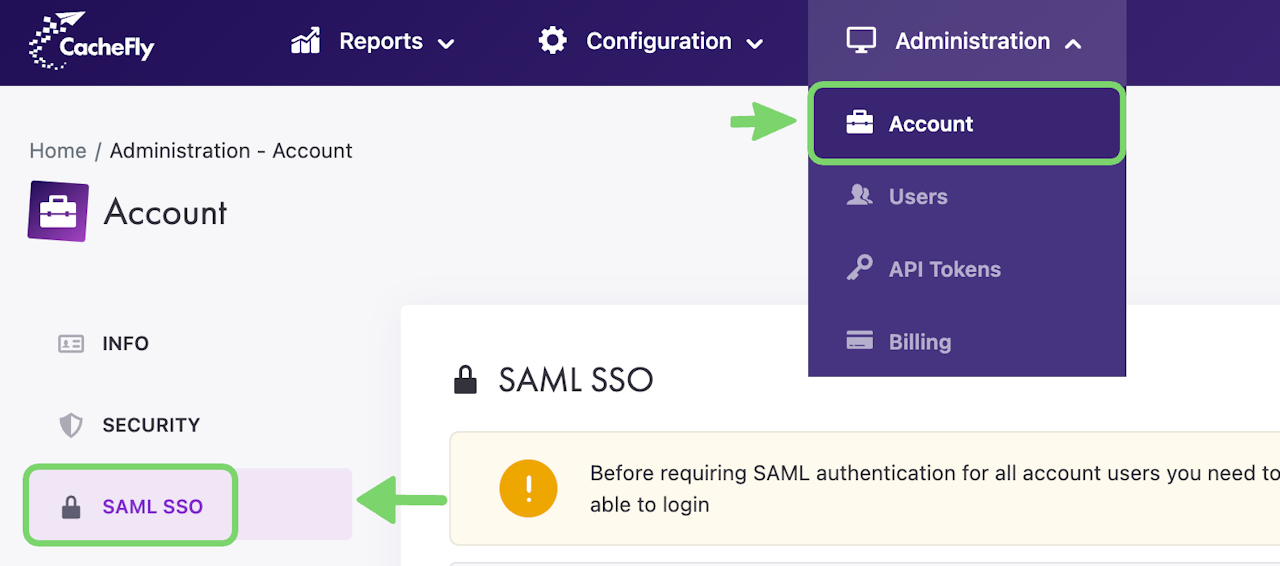Viewport: 1280px width, 566px height.
Task: Click the Reports chart icon
Action: pos(305,41)
